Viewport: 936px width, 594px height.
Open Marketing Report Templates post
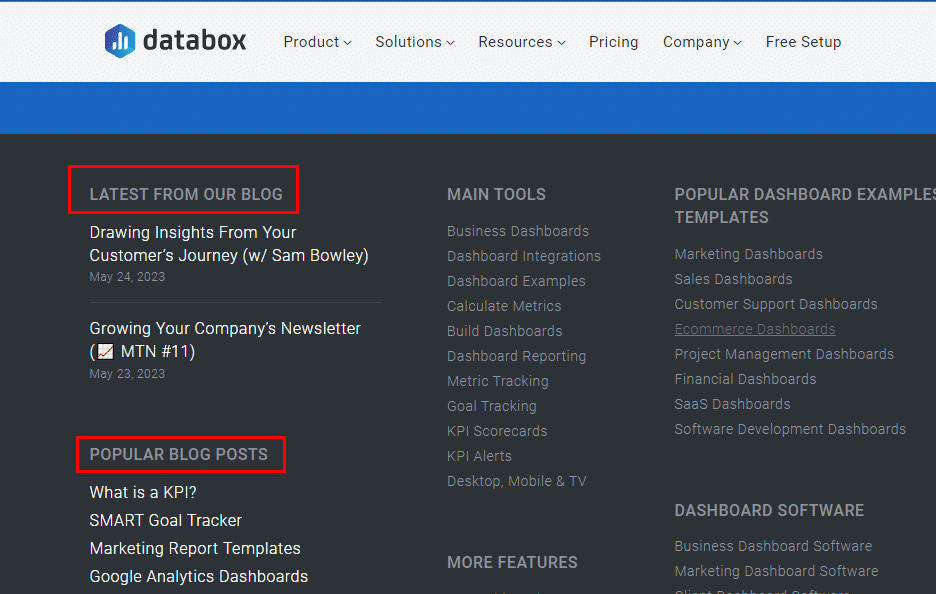pyautogui.click(x=195, y=549)
